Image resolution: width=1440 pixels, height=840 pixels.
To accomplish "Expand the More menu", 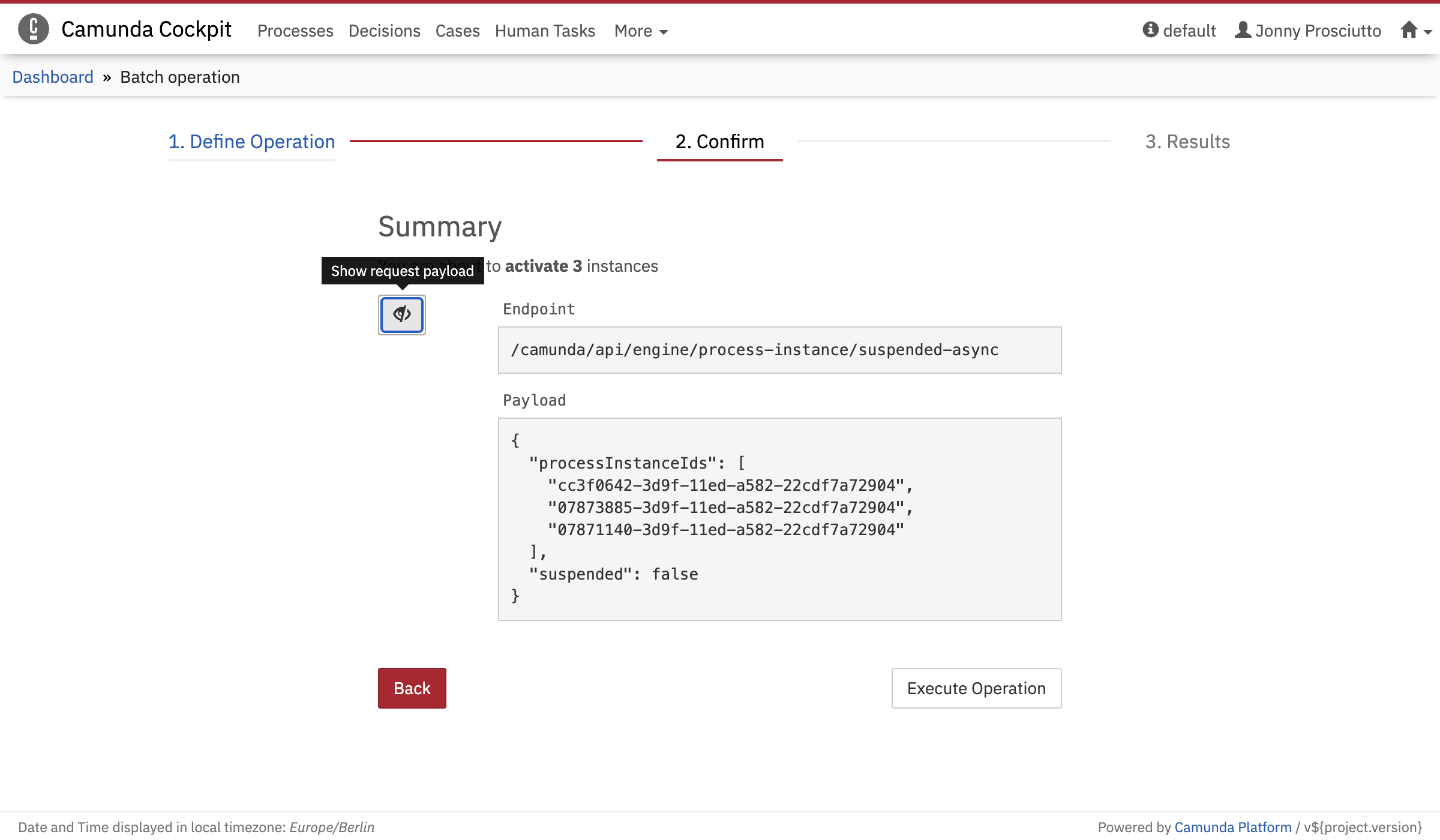I will pos(641,31).
